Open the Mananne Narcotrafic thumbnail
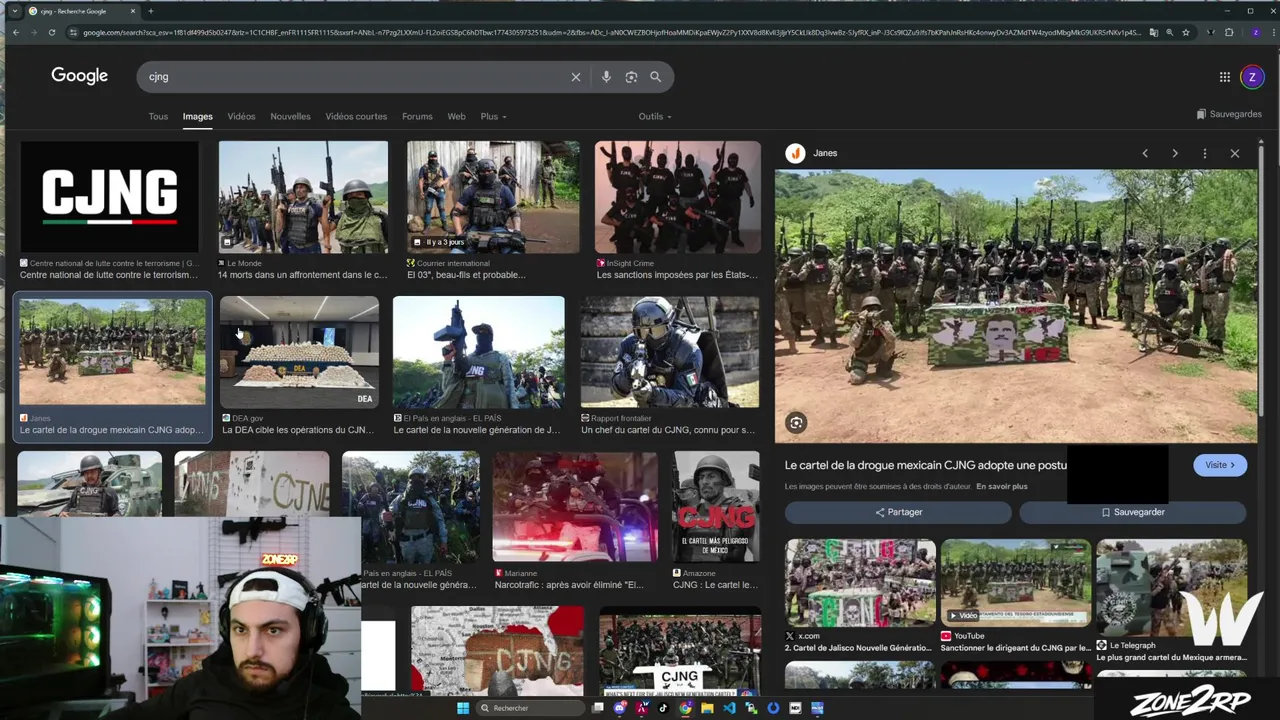This screenshot has height=720, width=1280. pyautogui.click(x=575, y=506)
